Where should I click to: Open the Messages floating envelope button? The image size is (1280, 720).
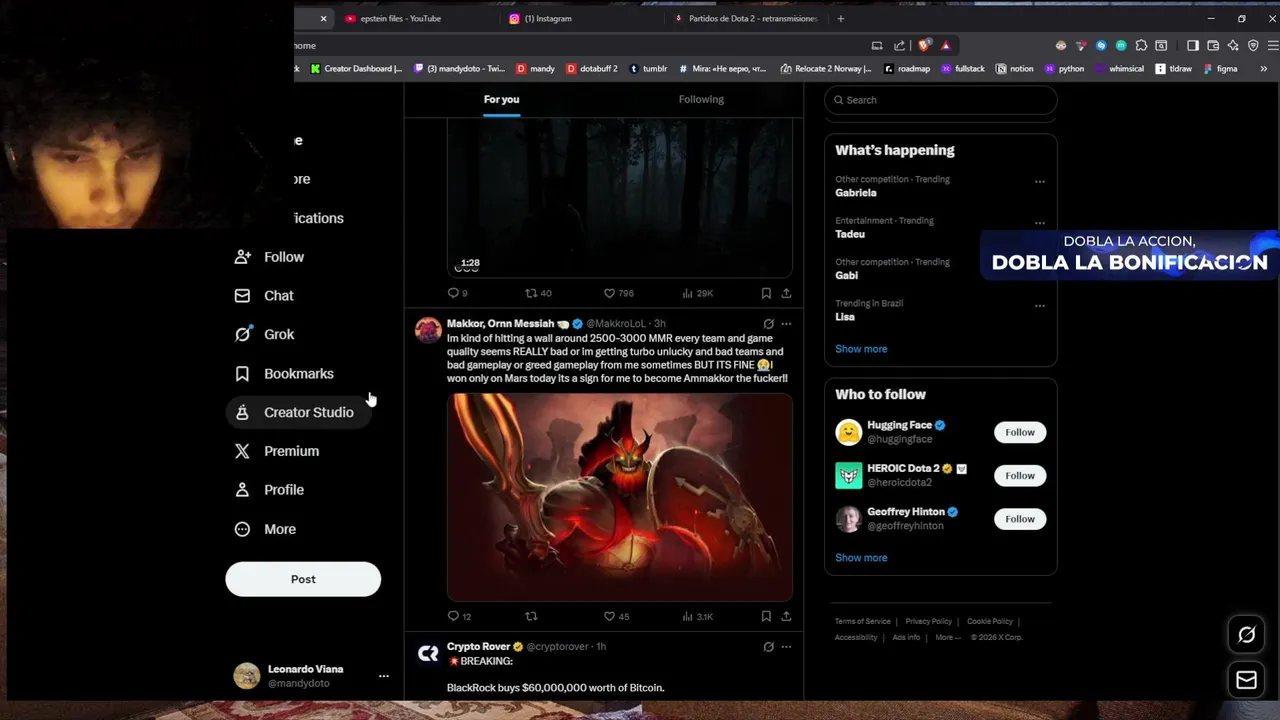click(1246, 680)
